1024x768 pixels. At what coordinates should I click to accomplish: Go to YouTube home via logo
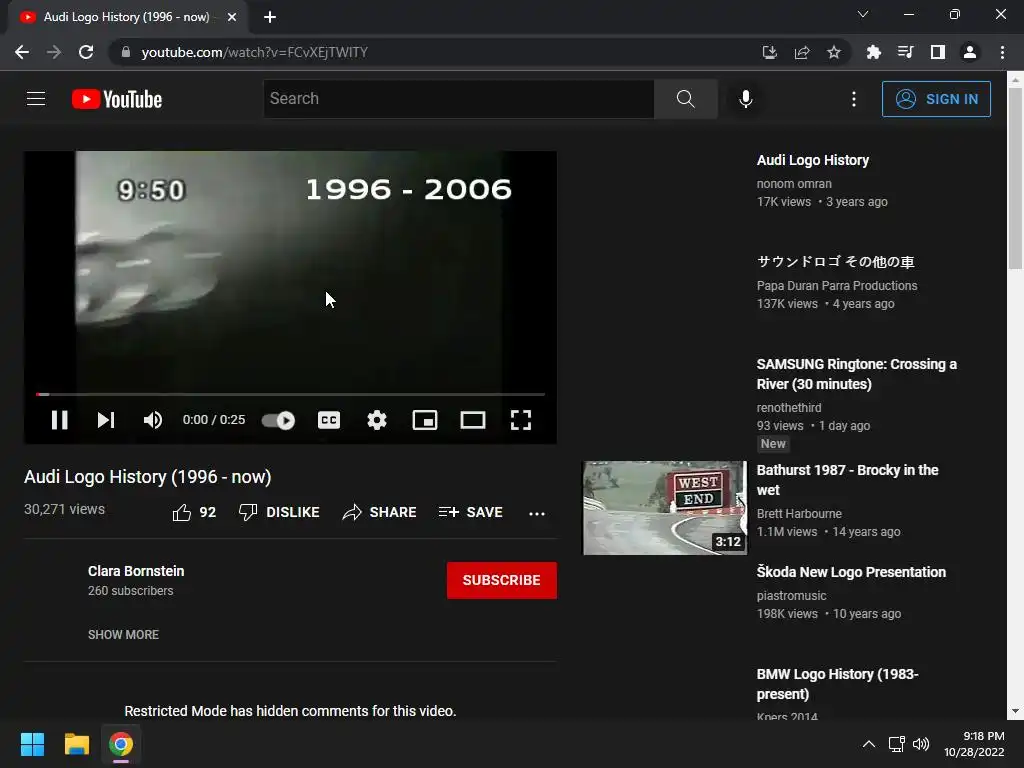pos(117,99)
